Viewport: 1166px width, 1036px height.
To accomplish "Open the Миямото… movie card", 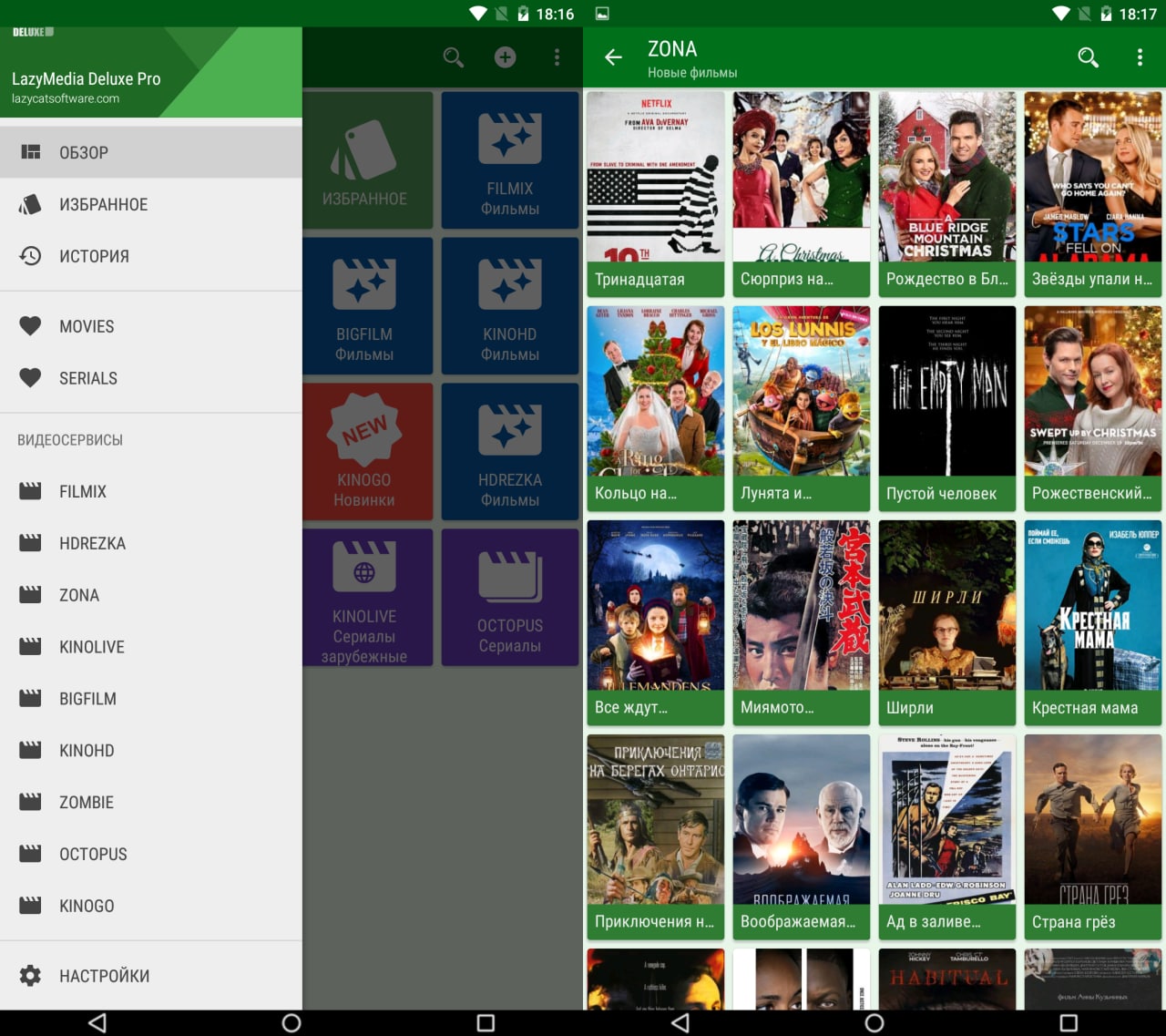I will click(802, 622).
